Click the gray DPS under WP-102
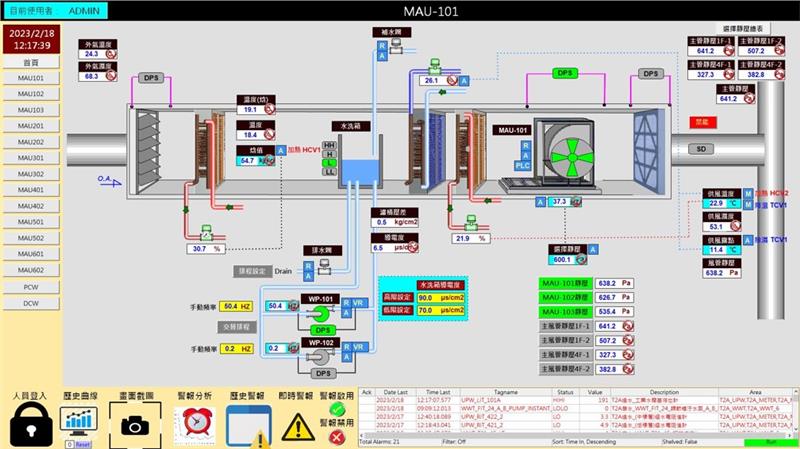This screenshot has width=800, height=449. [323, 373]
